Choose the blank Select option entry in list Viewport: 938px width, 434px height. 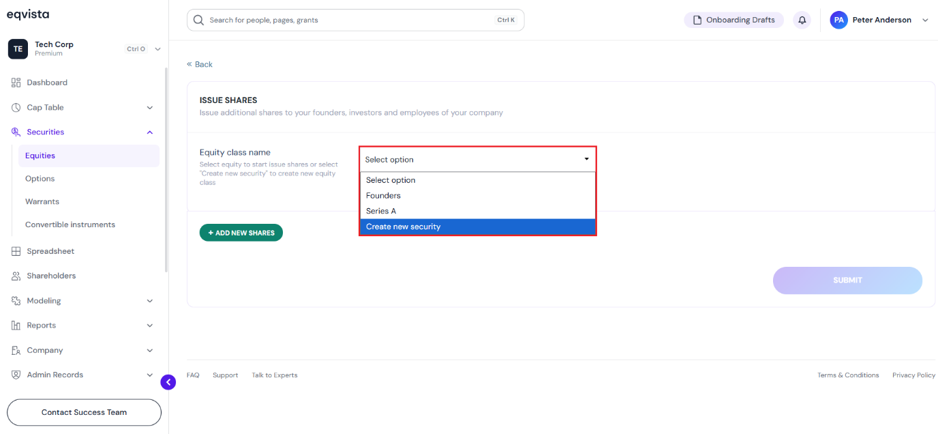pos(477,180)
